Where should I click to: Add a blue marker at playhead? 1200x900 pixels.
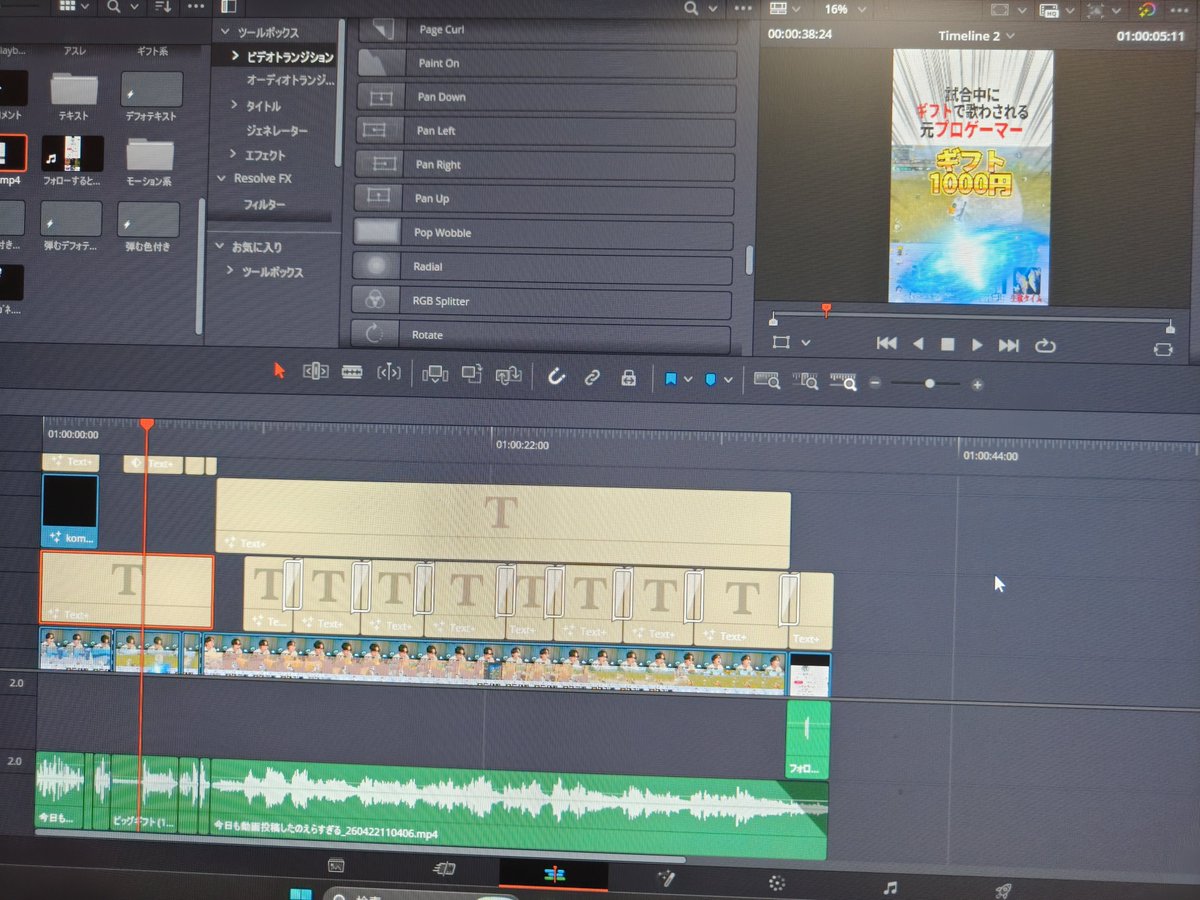tap(711, 380)
